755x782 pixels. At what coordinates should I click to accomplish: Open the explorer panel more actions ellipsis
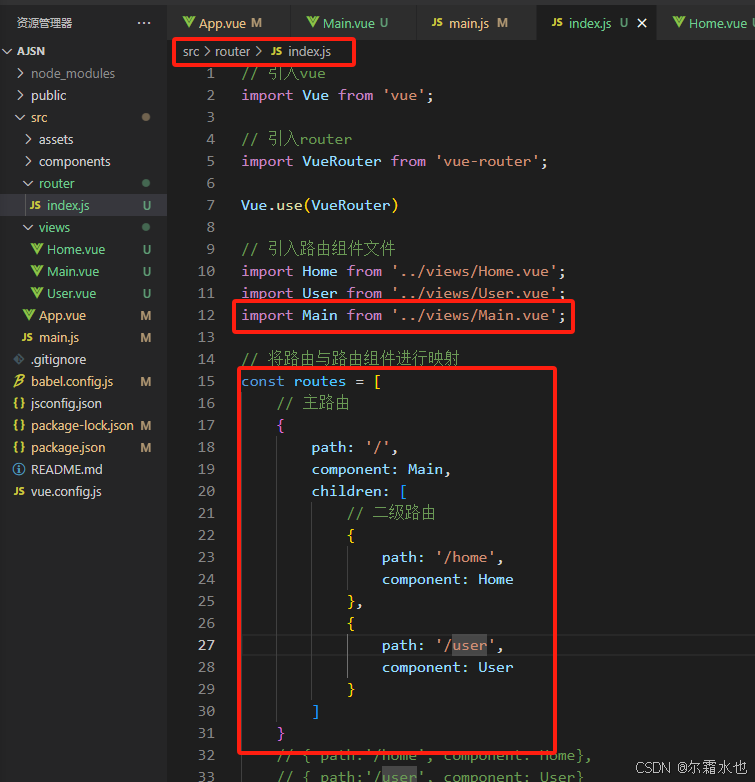pos(144,23)
